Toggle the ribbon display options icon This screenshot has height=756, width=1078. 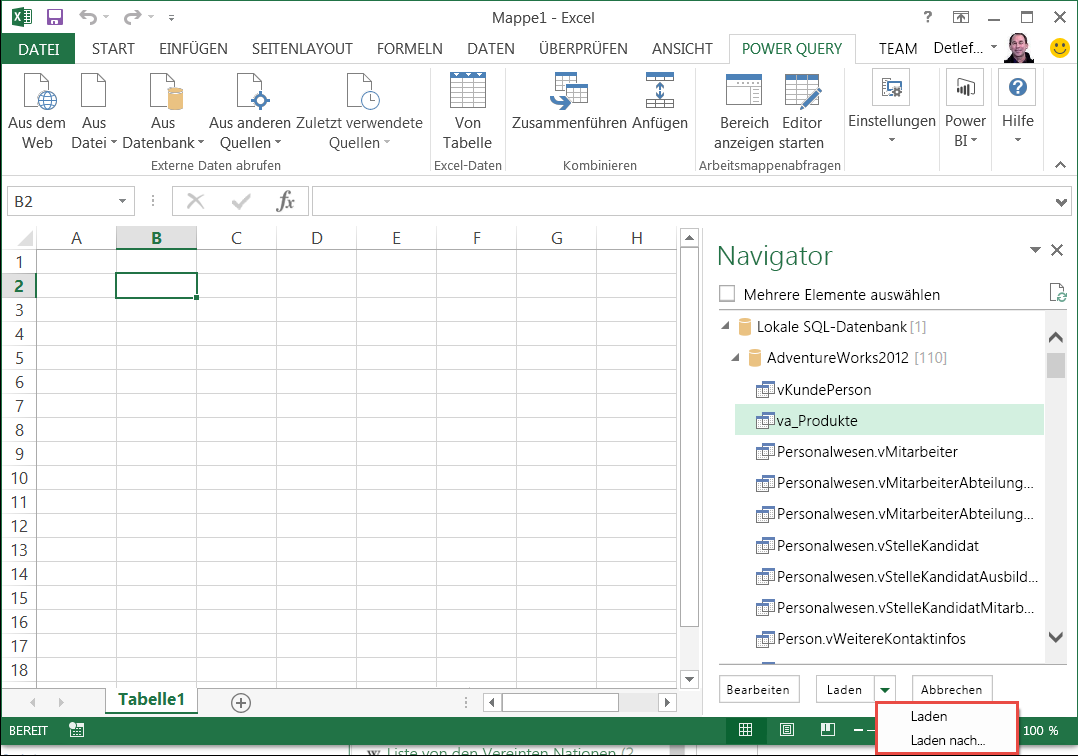click(960, 17)
